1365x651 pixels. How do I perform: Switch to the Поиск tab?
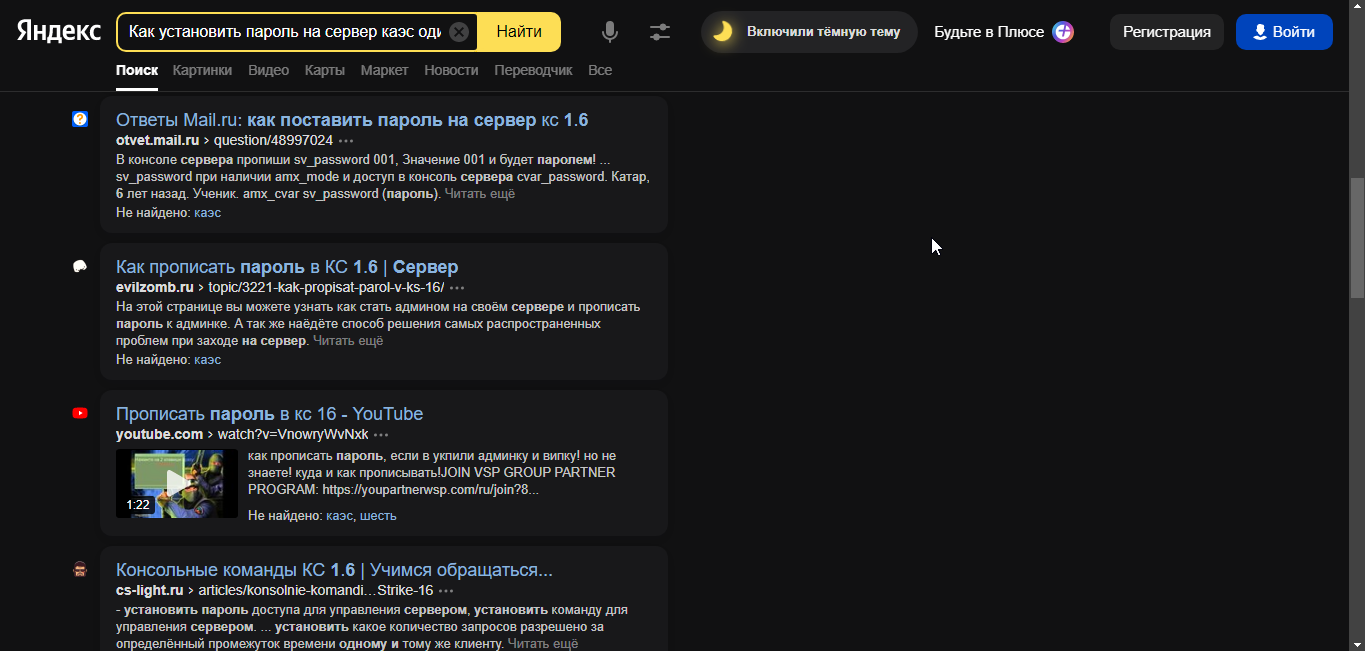tap(137, 70)
